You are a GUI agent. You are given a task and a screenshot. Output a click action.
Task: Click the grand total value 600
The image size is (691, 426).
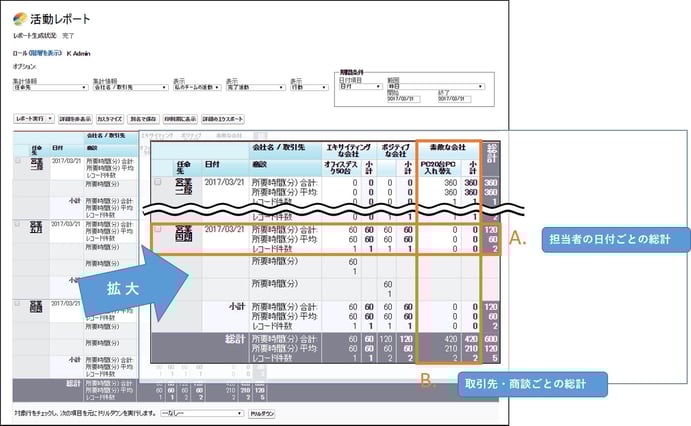click(x=490, y=339)
